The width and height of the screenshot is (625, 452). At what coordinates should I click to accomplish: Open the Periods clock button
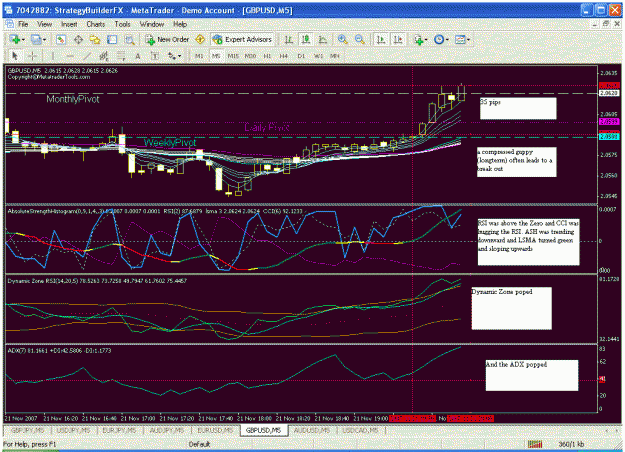(x=439, y=39)
